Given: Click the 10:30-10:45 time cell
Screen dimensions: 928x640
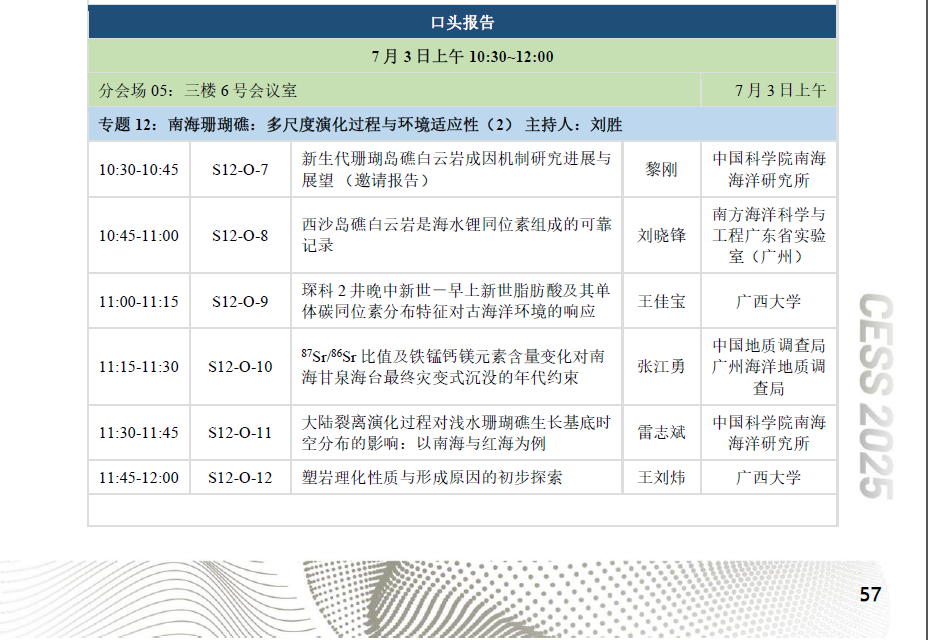Looking at the screenshot, I should (x=138, y=169).
